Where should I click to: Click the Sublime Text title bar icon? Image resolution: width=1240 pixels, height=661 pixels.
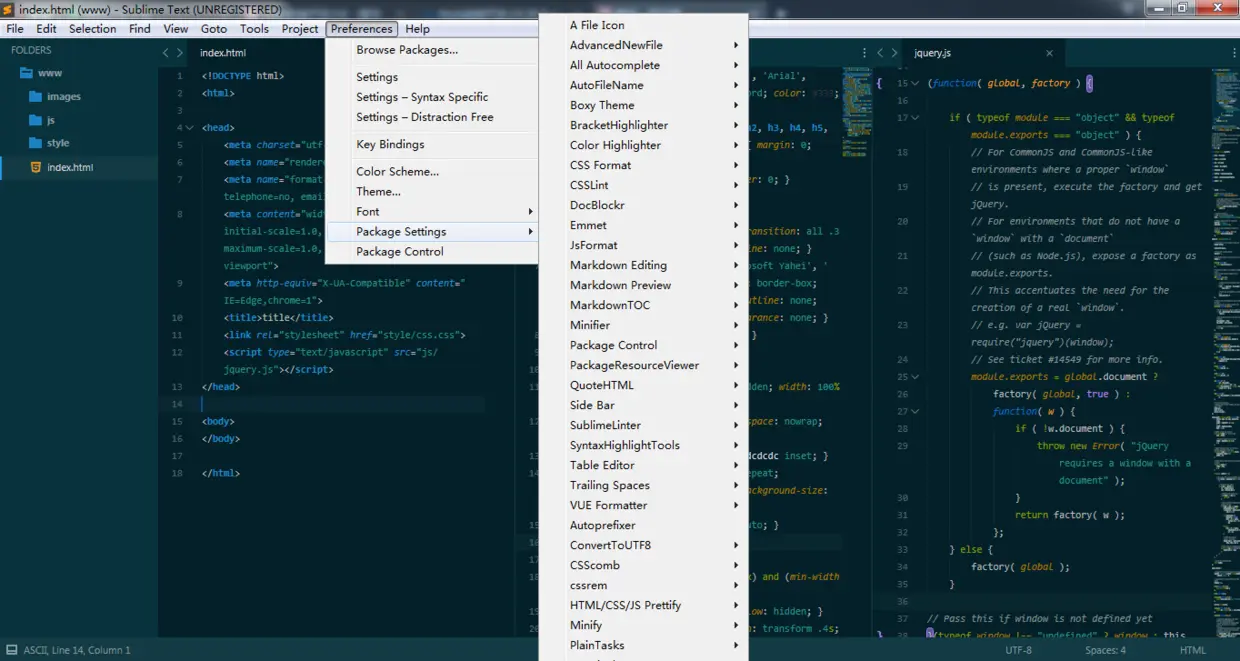[x=8, y=9]
